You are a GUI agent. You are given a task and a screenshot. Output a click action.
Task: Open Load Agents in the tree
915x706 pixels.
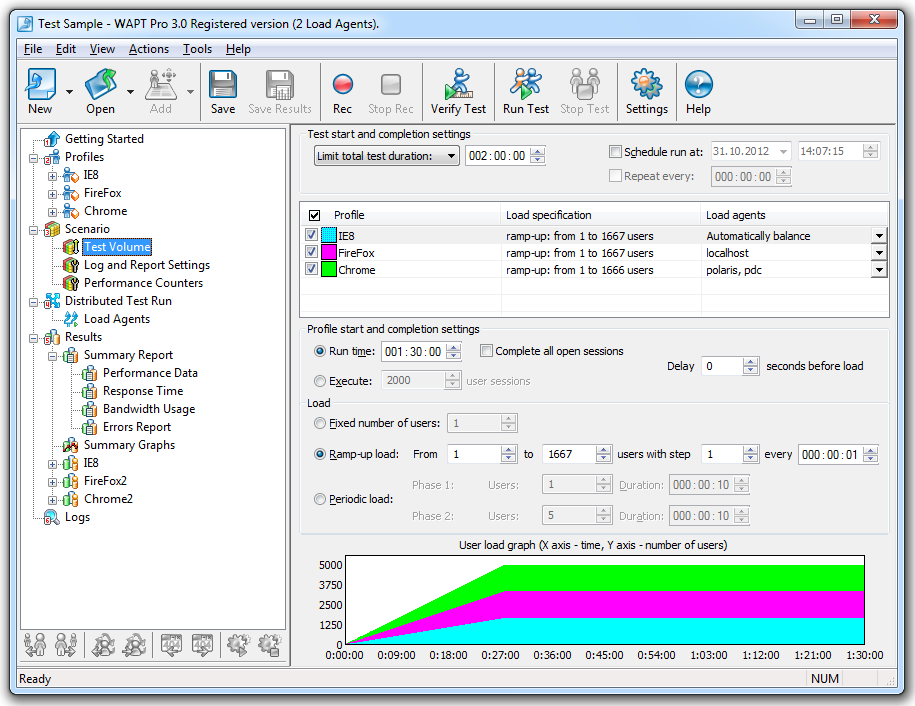[116, 319]
